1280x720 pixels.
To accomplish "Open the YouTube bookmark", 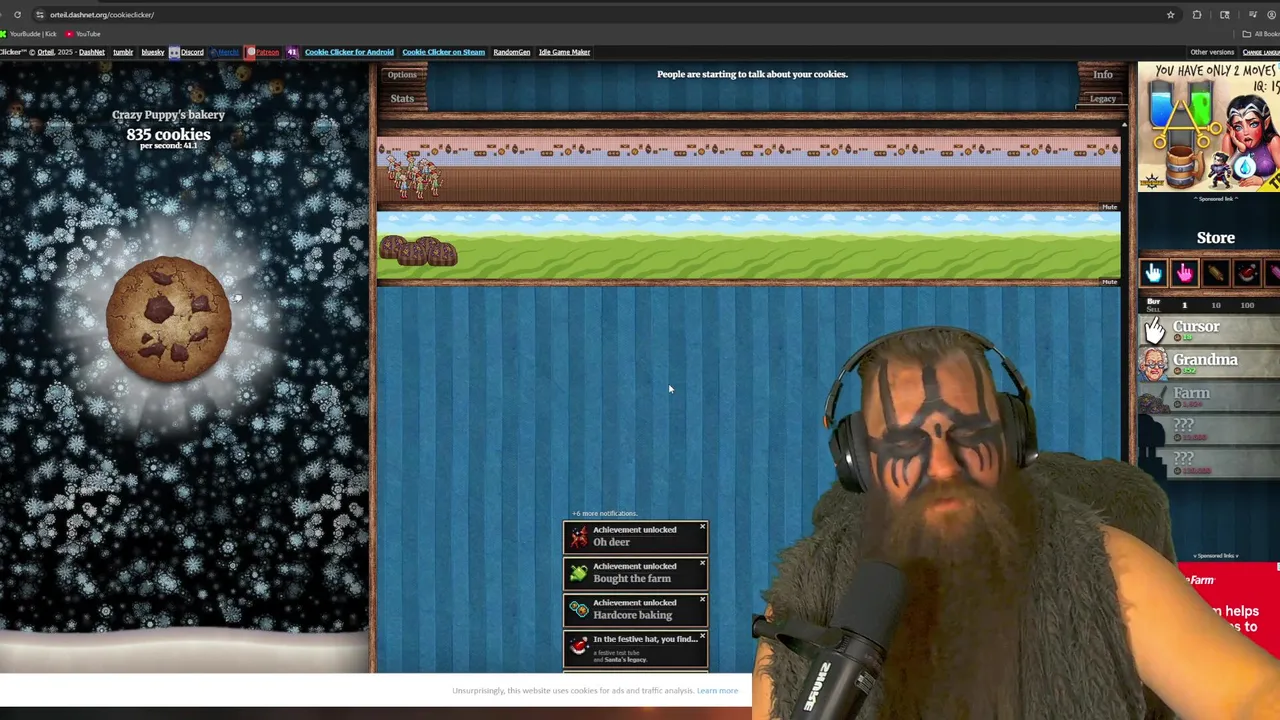I will 83,34.
